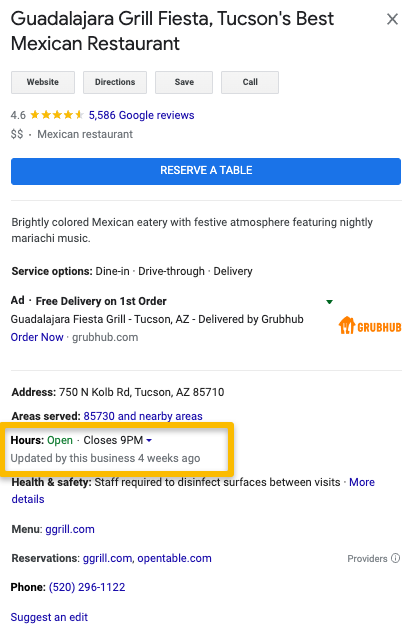Screen dimensions: 410x635
Task: Expand the hours dropdown arrow
Action: 149,440
